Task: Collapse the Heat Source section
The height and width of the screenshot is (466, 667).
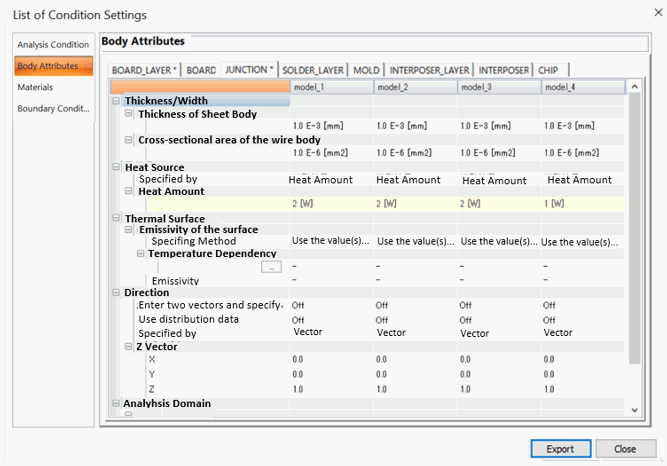Action: click(x=116, y=167)
